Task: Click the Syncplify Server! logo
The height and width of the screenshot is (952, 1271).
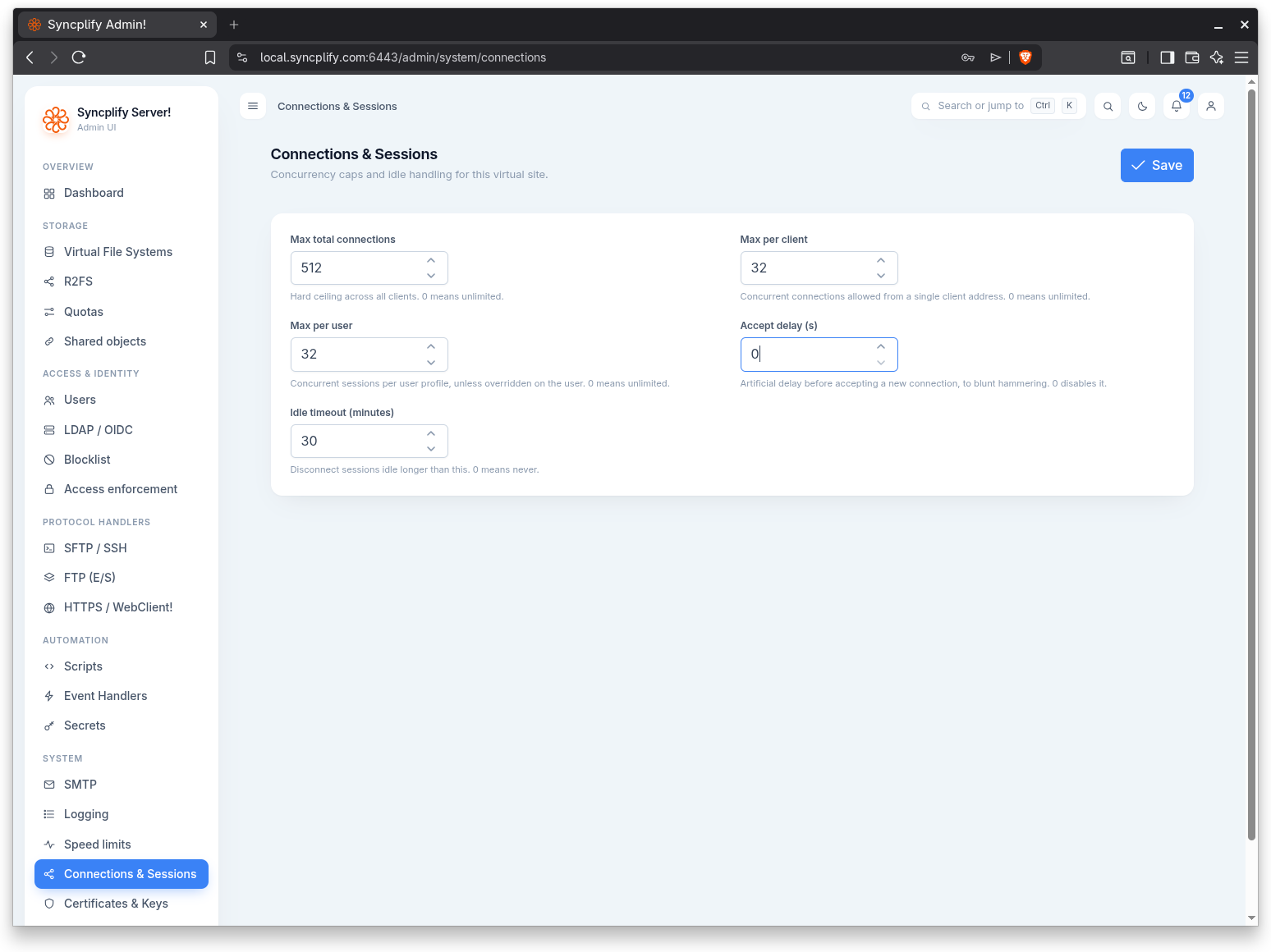Action: pyautogui.click(x=56, y=120)
